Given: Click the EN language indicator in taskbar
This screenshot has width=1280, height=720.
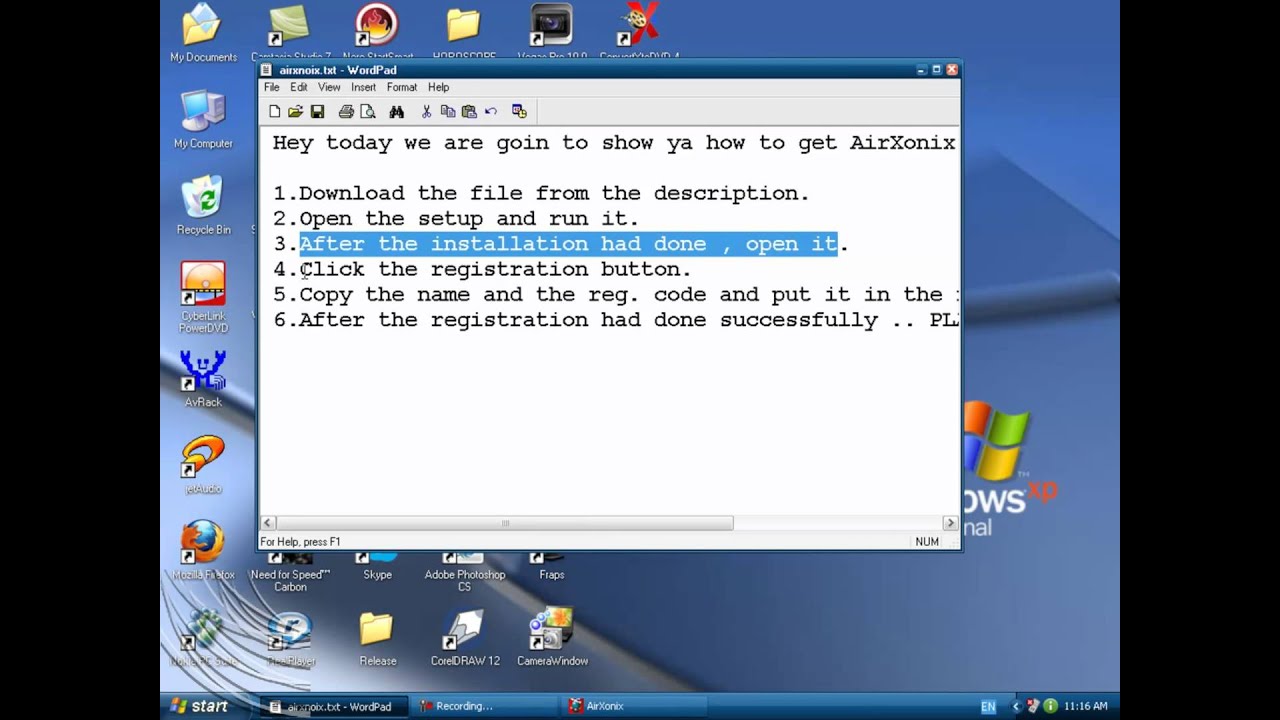Looking at the screenshot, I should point(988,707).
